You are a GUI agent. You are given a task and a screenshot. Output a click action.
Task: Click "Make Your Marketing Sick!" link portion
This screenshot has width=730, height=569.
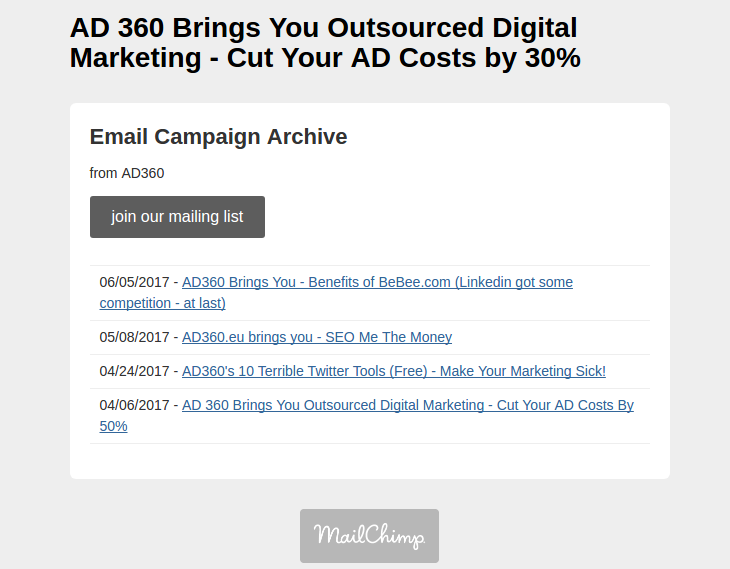(523, 371)
